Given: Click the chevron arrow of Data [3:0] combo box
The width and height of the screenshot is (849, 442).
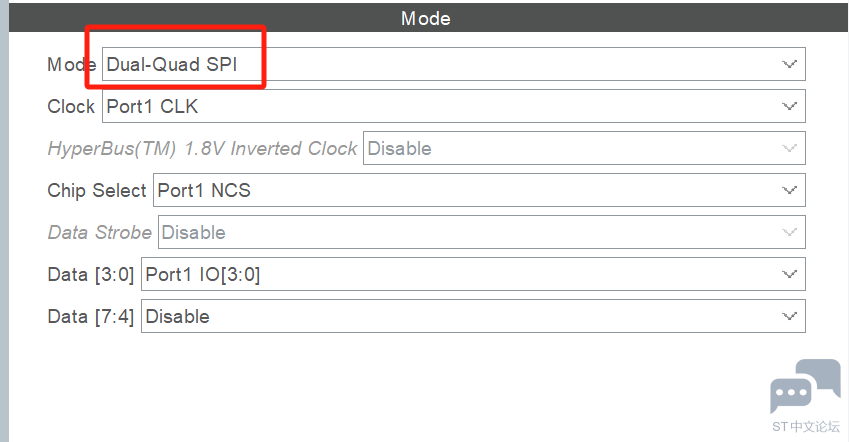Looking at the screenshot, I should pos(789,274).
